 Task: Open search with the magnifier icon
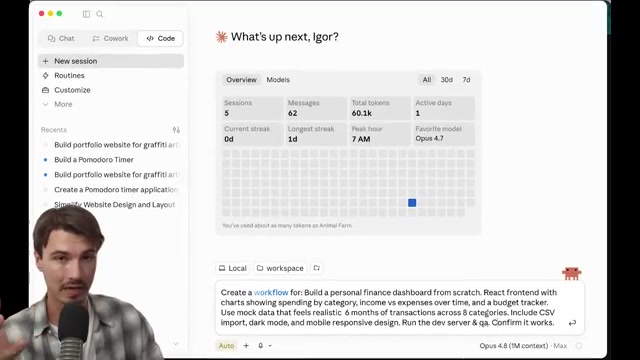pos(100,14)
